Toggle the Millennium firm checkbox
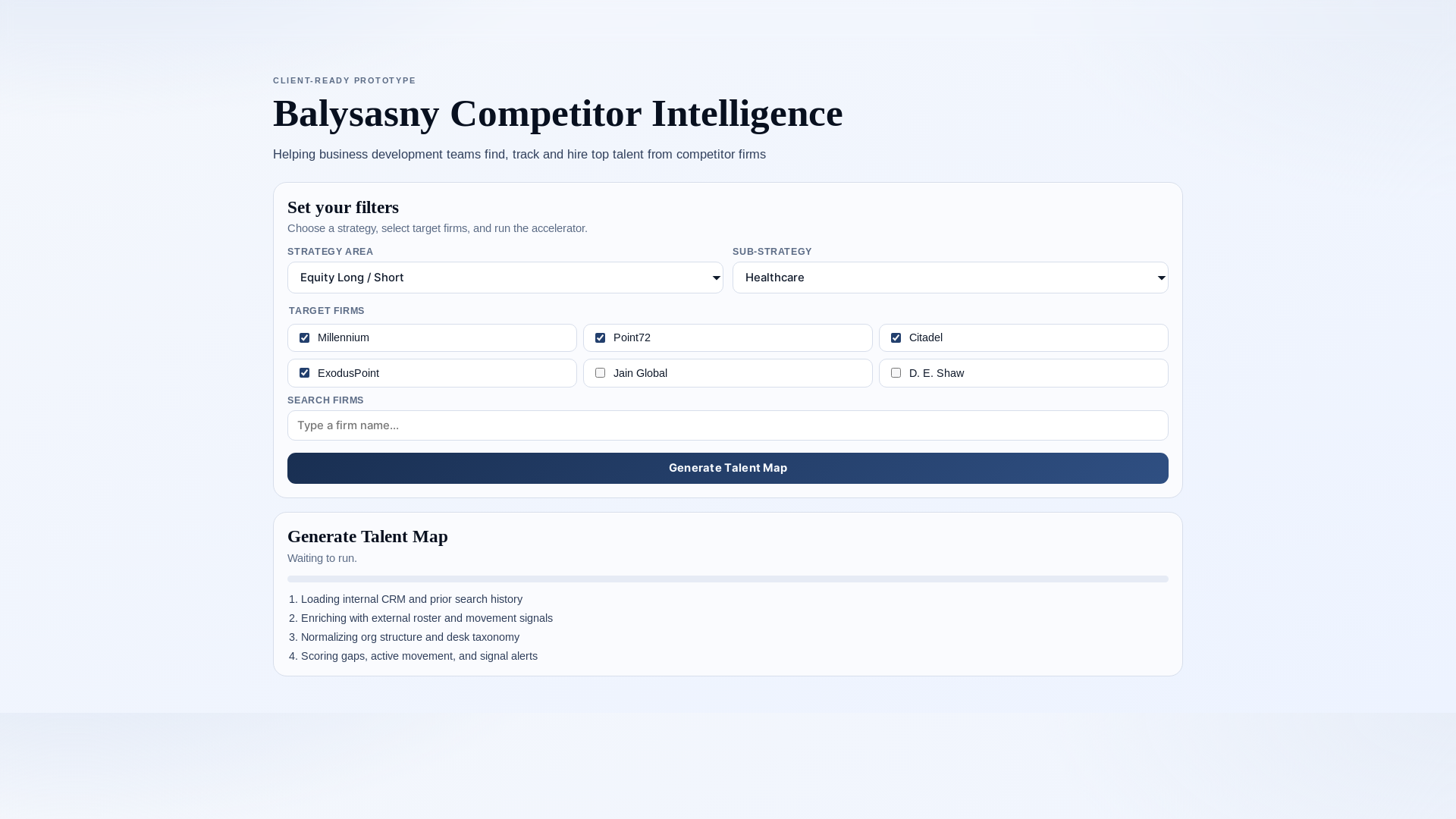 304,338
